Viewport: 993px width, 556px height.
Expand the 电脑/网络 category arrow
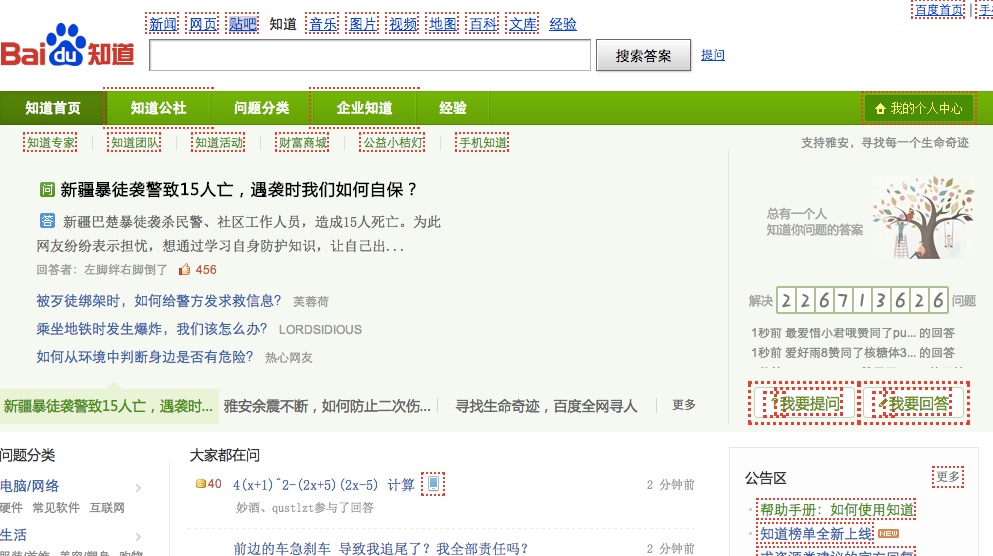[138, 488]
